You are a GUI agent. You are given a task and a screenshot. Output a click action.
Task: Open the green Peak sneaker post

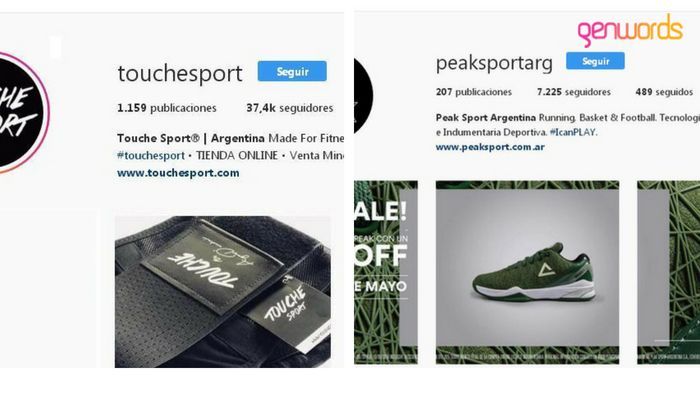(527, 272)
